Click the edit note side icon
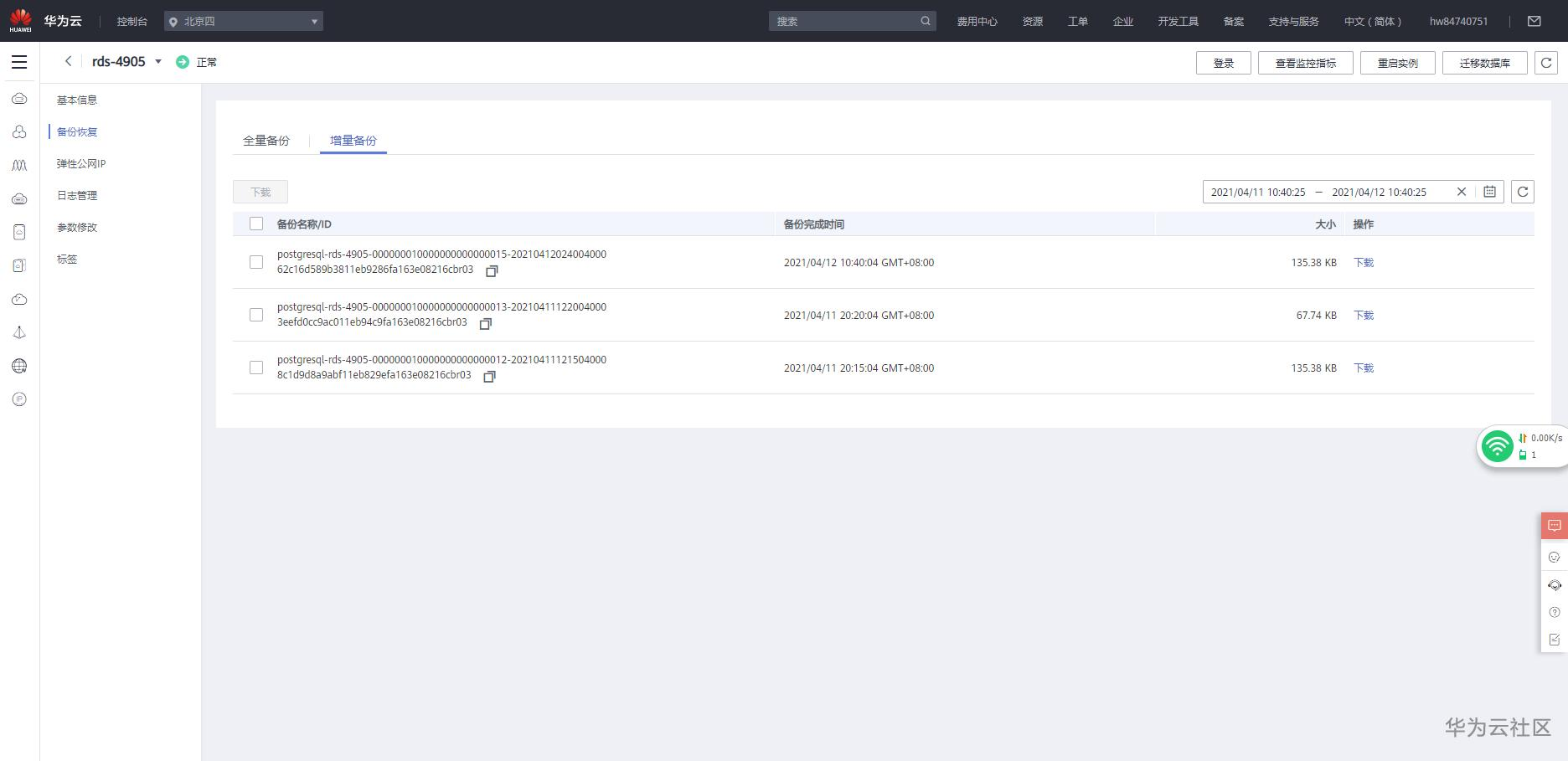 click(1555, 640)
